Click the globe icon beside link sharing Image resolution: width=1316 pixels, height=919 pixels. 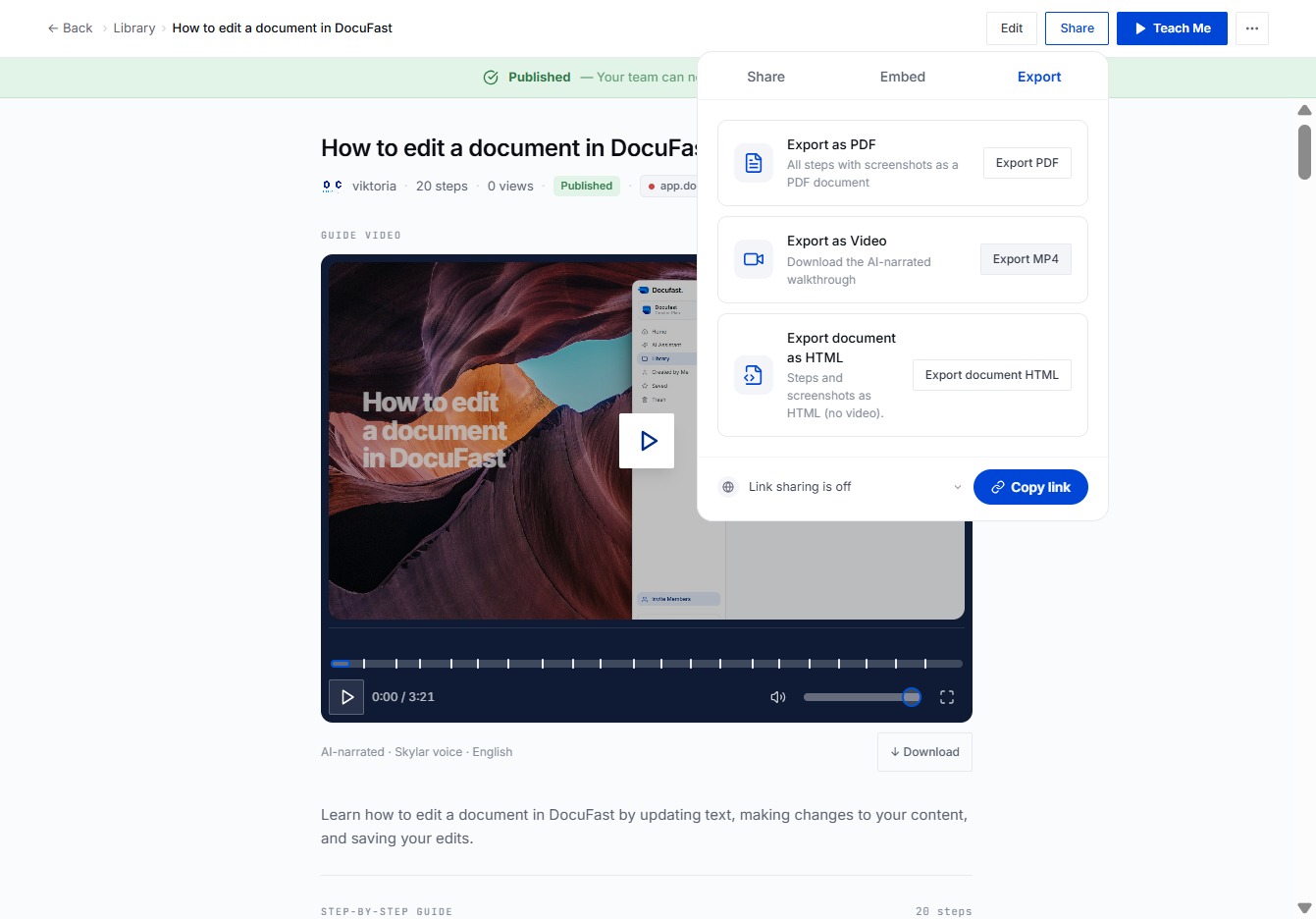(x=728, y=487)
